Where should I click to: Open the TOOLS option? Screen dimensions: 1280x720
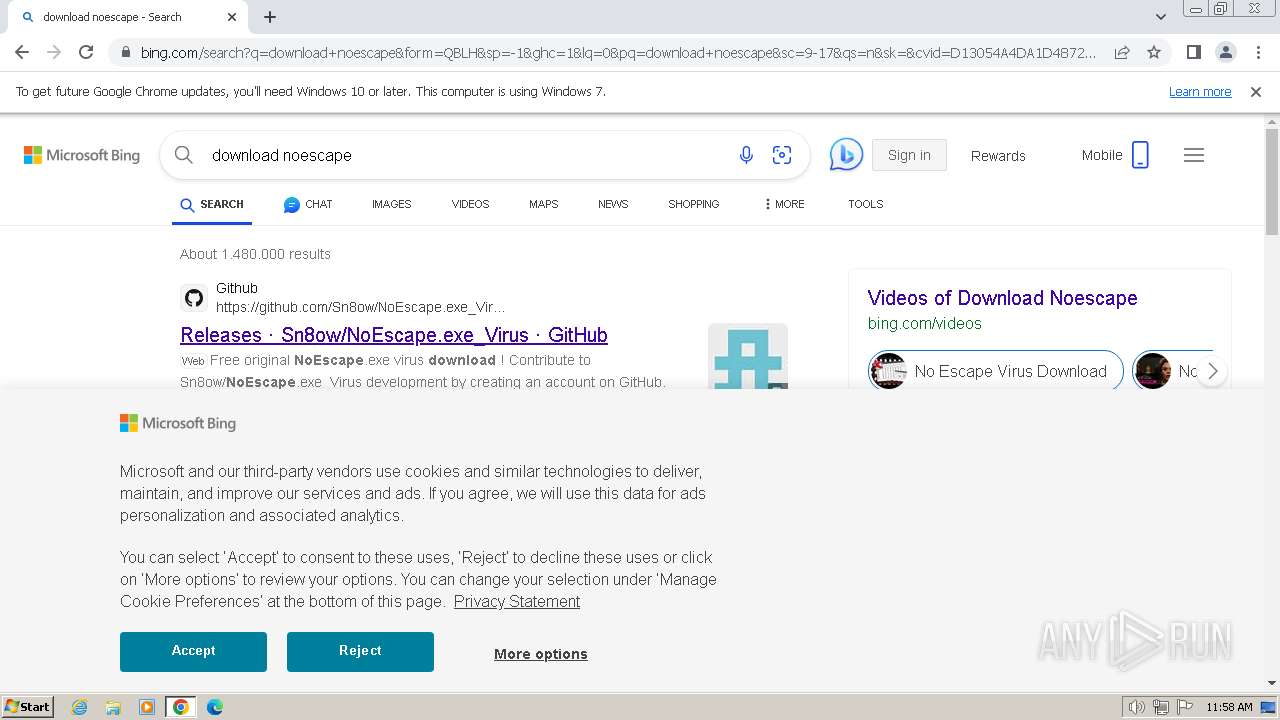tap(866, 204)
